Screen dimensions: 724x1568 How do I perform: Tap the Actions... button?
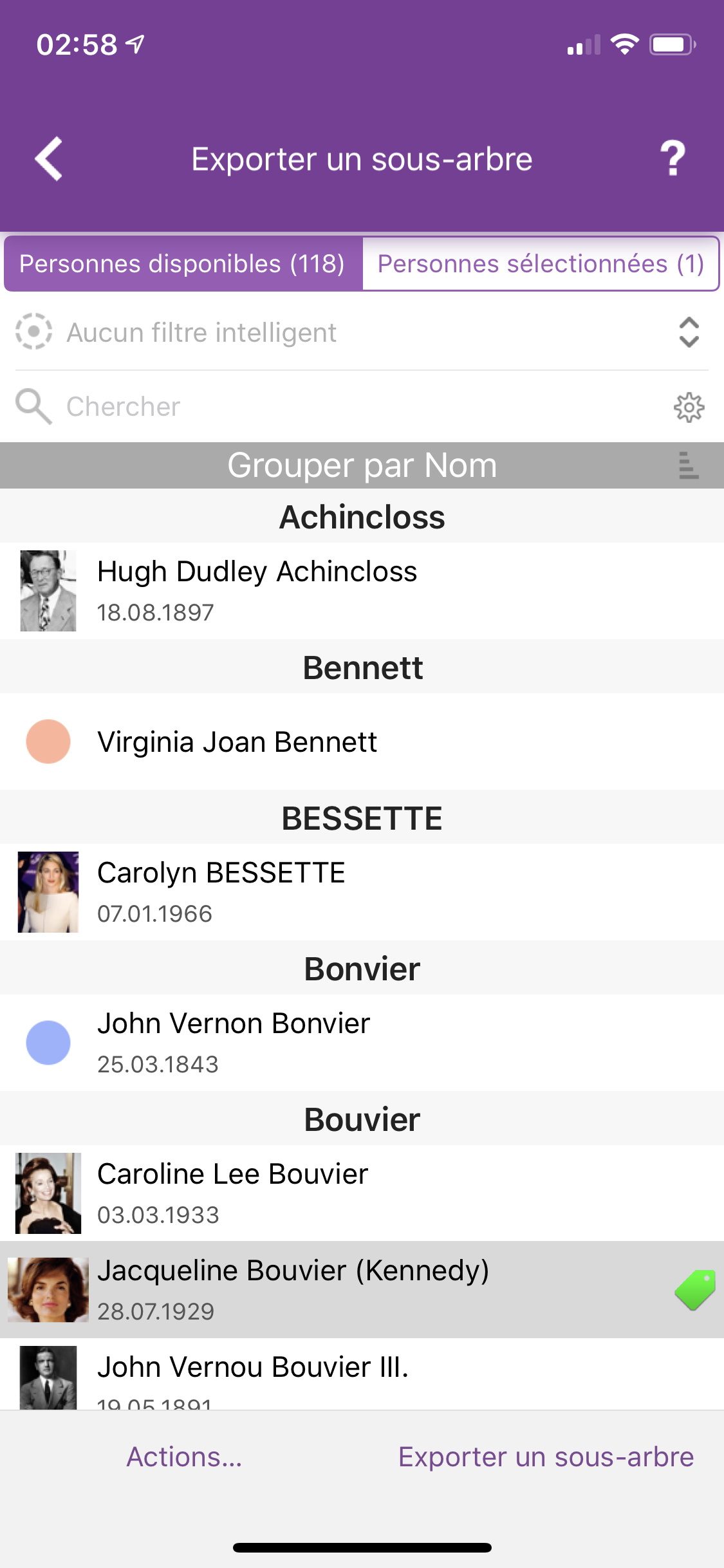tap(184, 1457)
